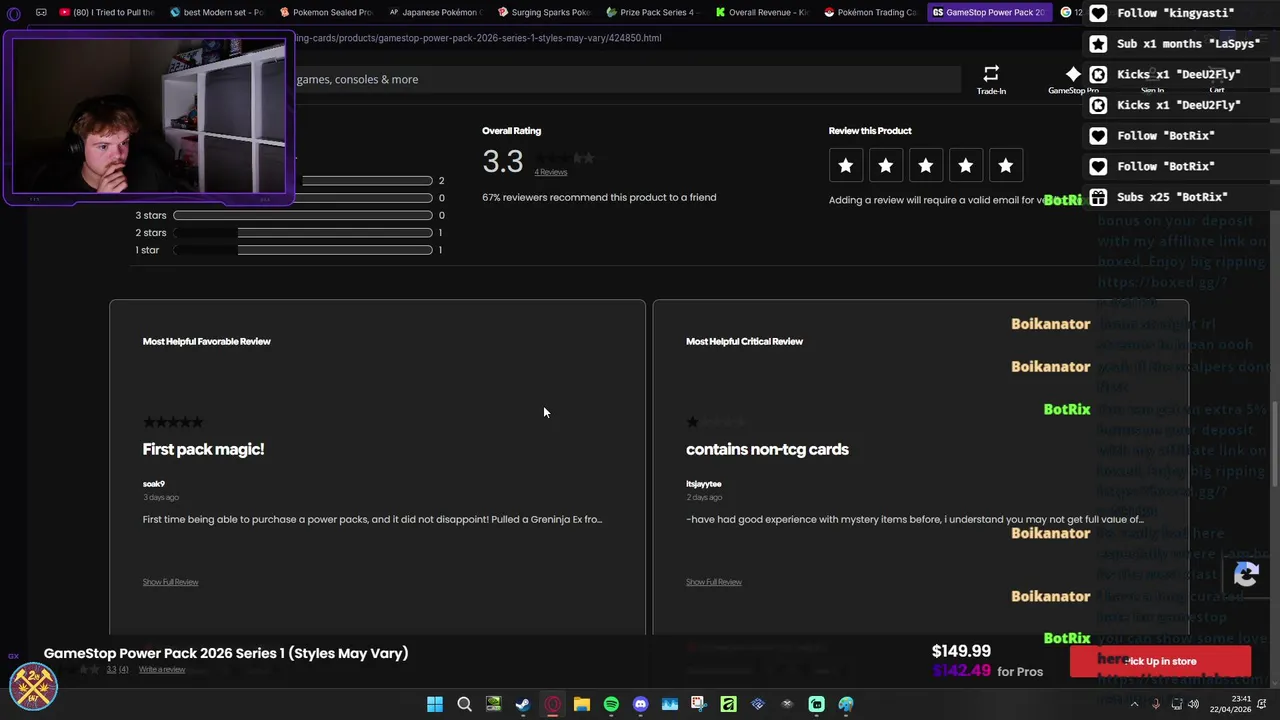Open Spotify from the taskbar
Viewport: 1280px width, 720px height.
[611, 704]
